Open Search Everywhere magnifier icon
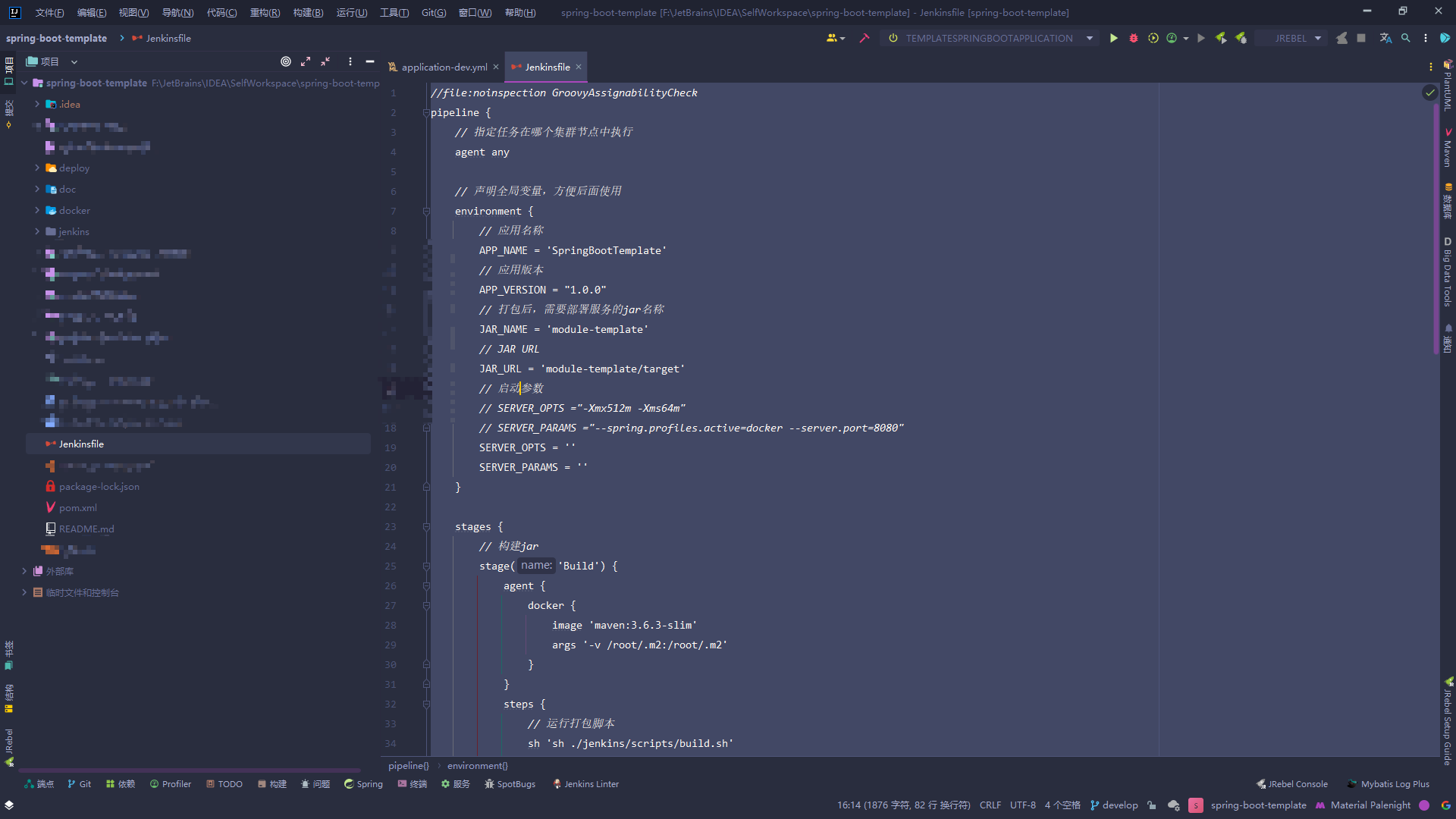 [x=1406, y=38]
